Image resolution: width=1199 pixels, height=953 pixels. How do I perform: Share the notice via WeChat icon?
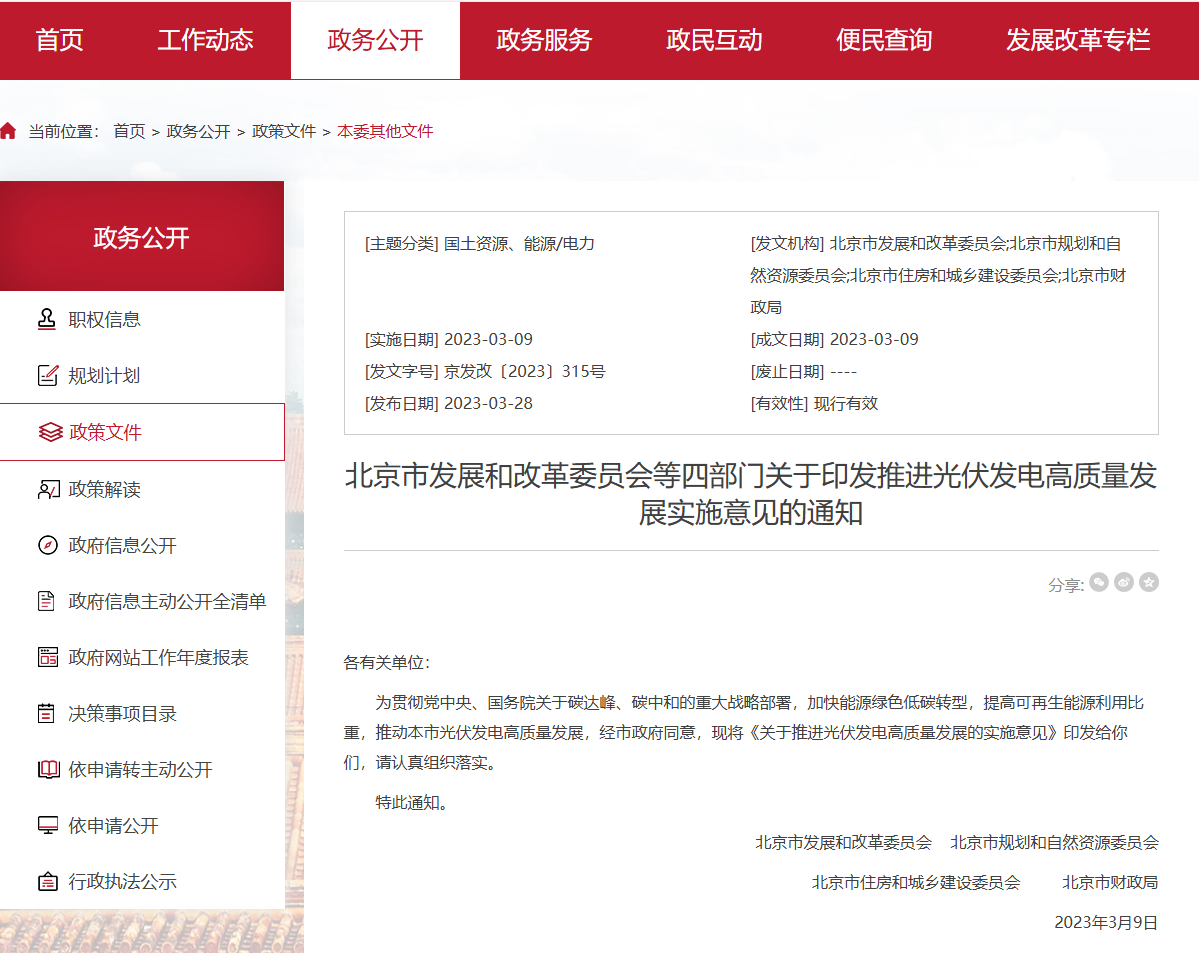1099,582
